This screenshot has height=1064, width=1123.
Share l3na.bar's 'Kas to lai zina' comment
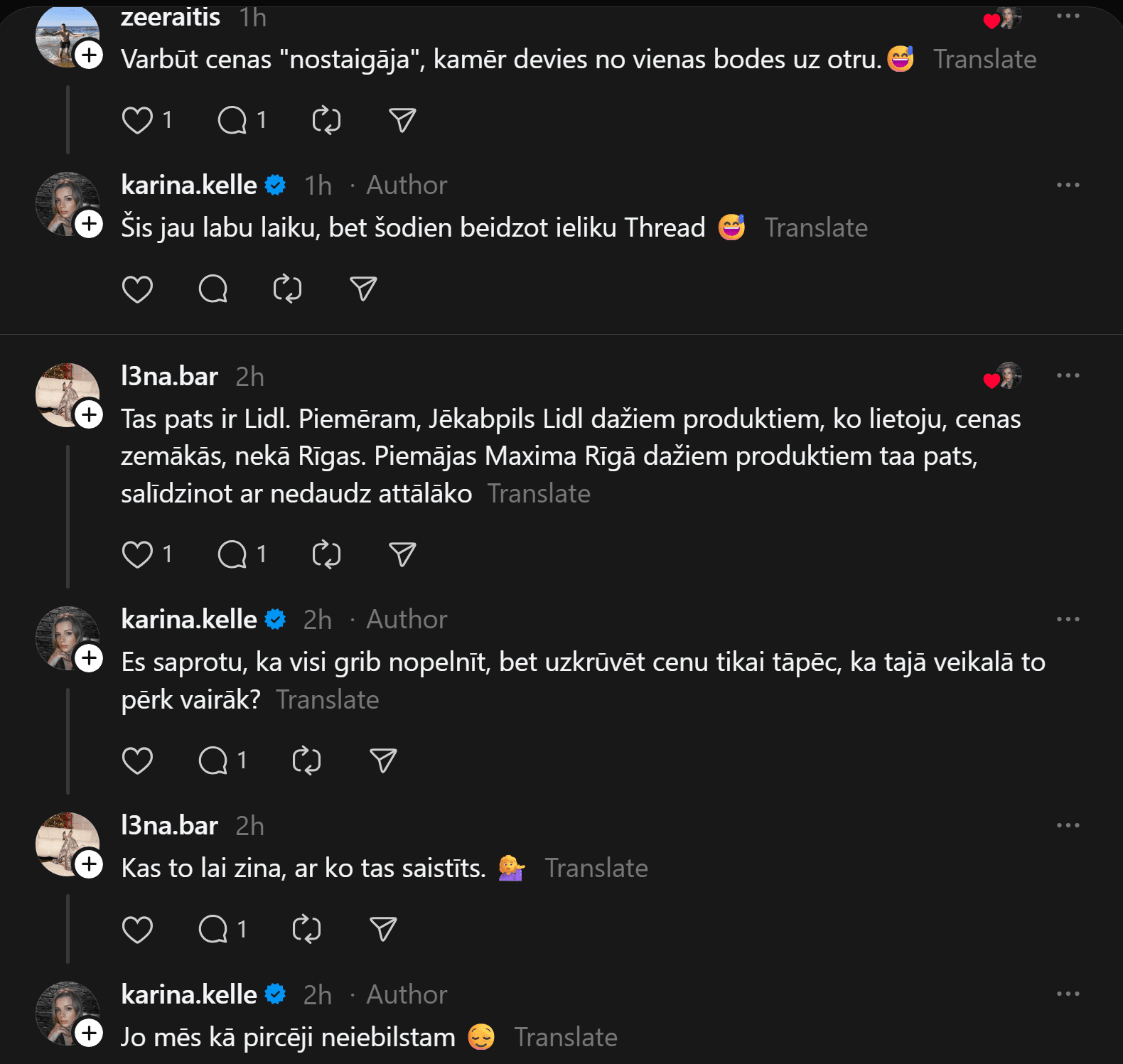tap(383, 929)
